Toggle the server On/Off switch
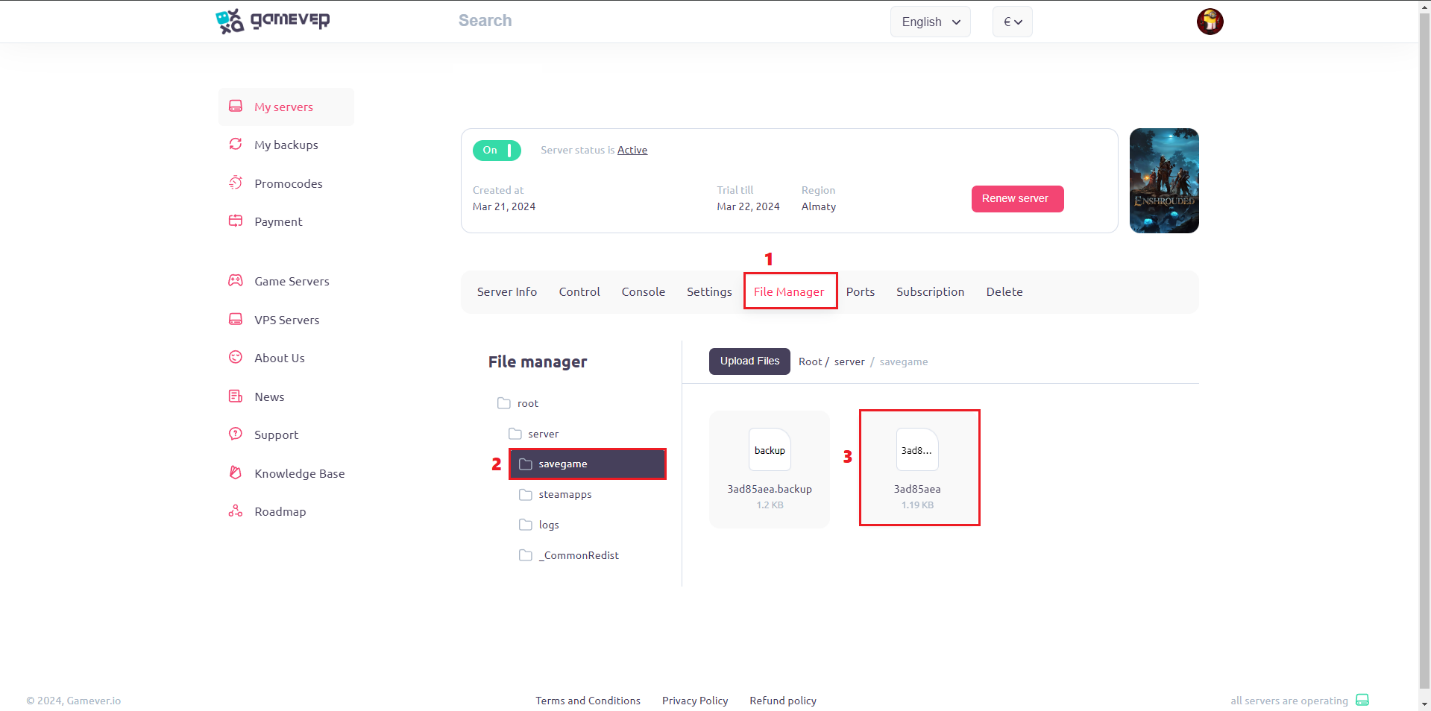This screenshot has width=1431, height=711. coord(497,149)
